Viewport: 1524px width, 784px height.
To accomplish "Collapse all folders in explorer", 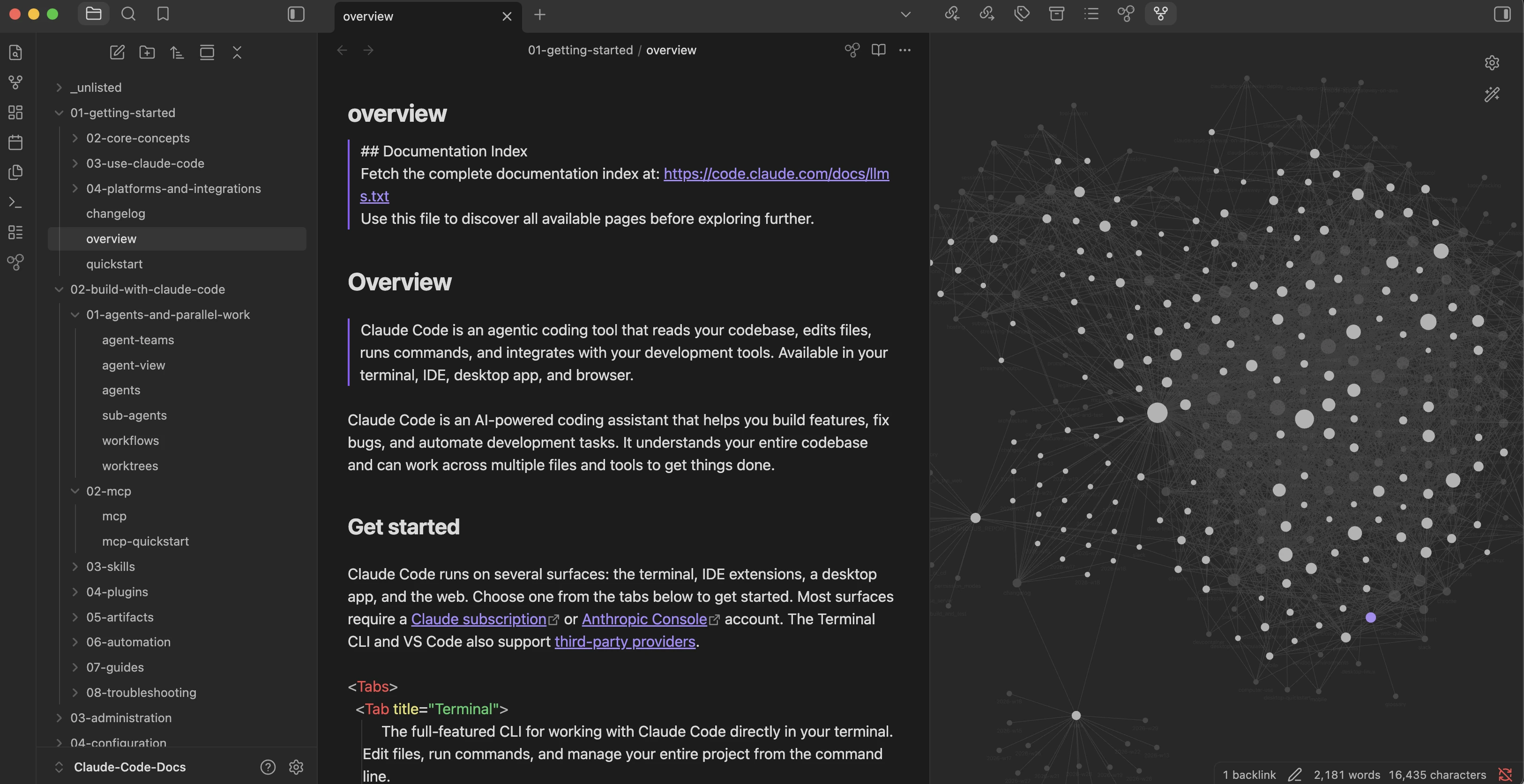I will [x=237, y=52].
